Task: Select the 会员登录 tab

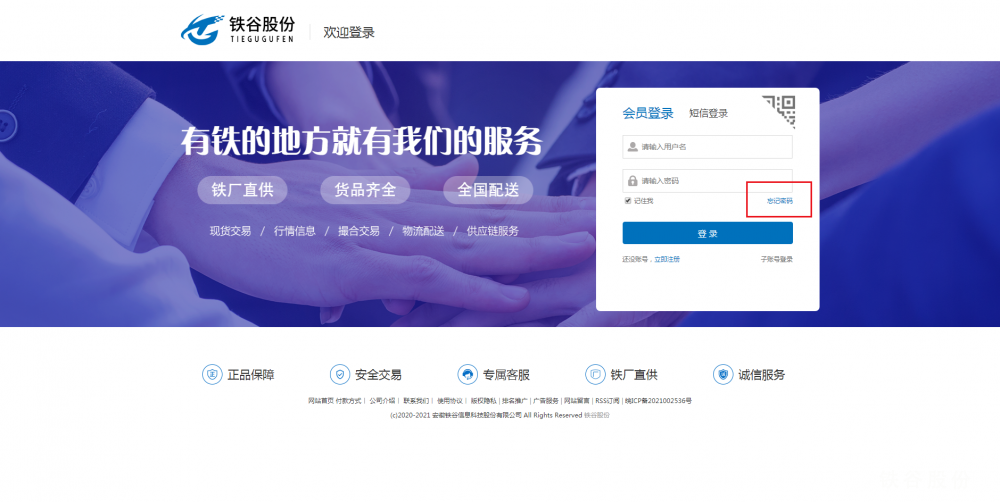Action: [648, 114]
